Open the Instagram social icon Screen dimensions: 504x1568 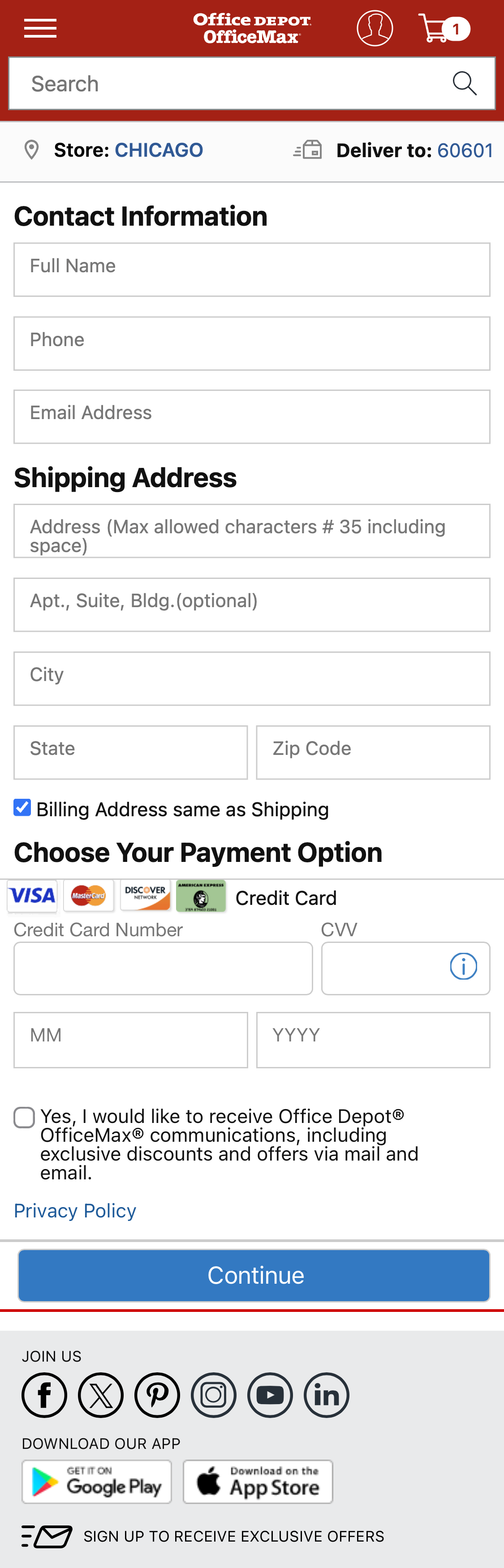214,1395
